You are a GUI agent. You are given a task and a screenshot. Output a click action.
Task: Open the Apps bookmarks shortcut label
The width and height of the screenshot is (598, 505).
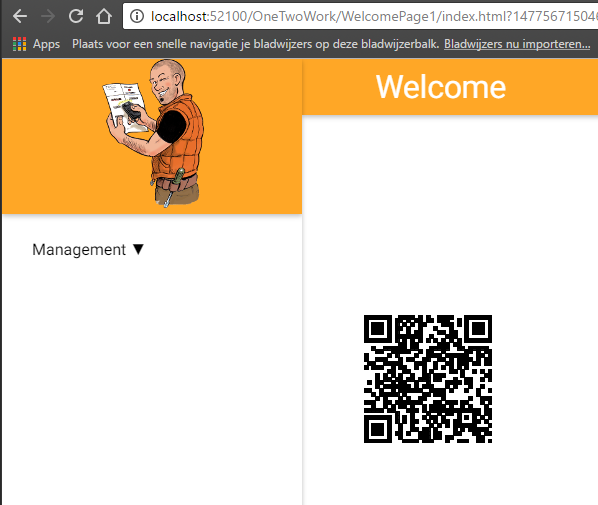(46, 44)
